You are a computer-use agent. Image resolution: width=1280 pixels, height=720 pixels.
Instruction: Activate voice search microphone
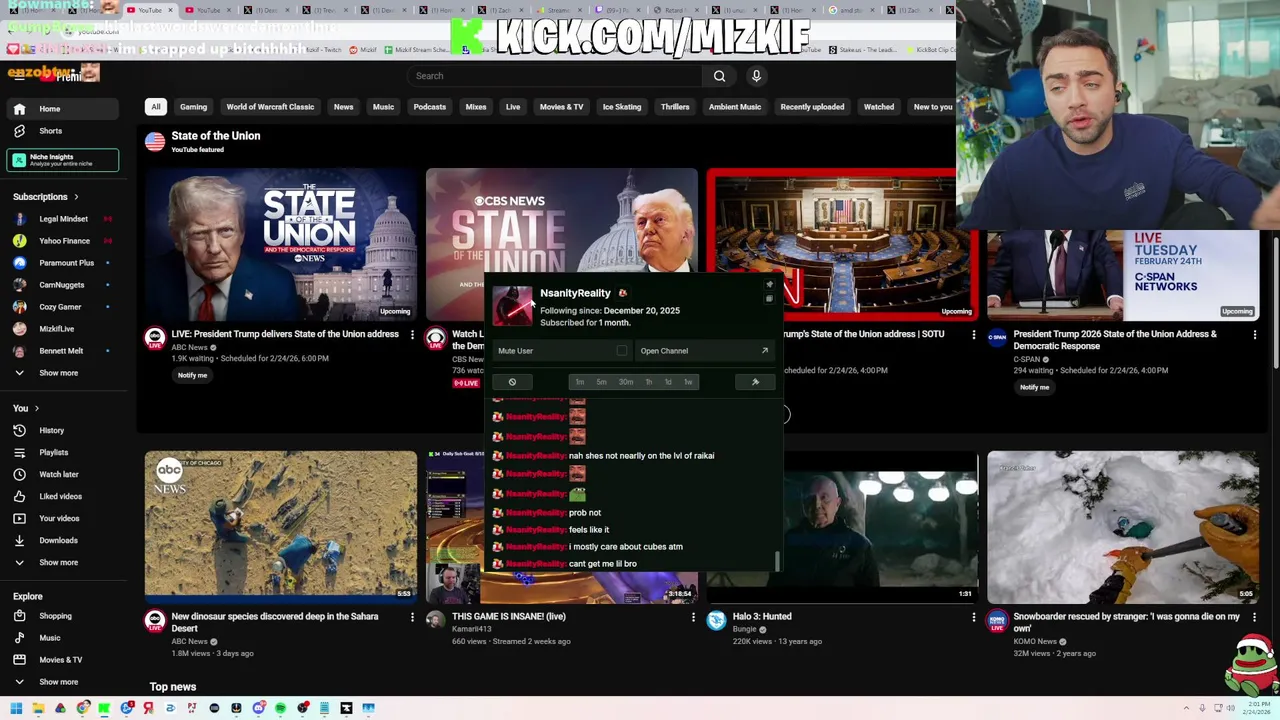click(756, 76)
